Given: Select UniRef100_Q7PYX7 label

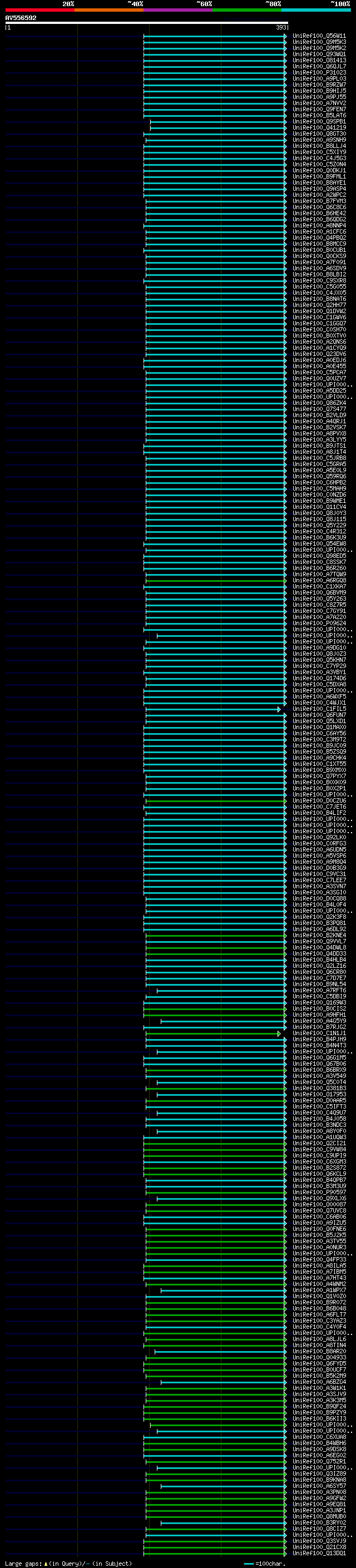Looking at the screenshot, I should tap(319, 776).
